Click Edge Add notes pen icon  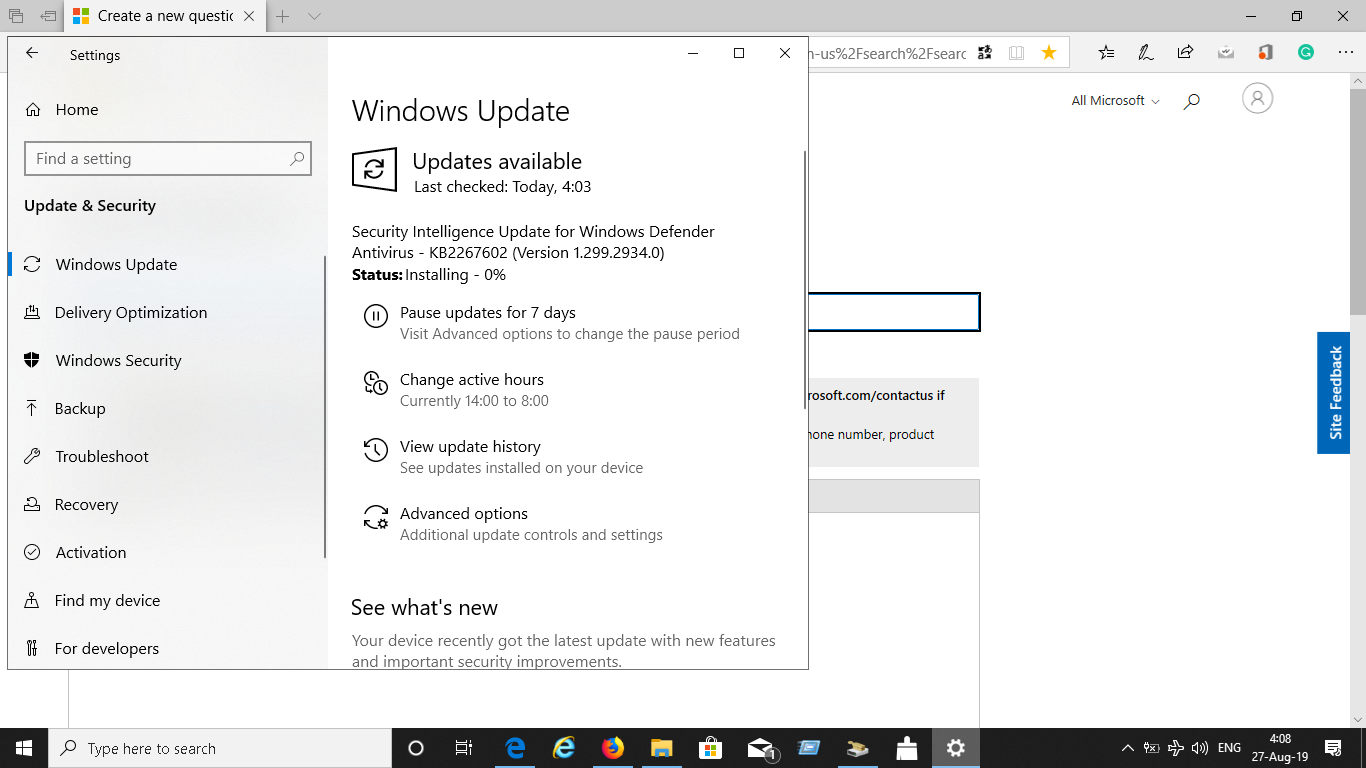[1146, 53]
